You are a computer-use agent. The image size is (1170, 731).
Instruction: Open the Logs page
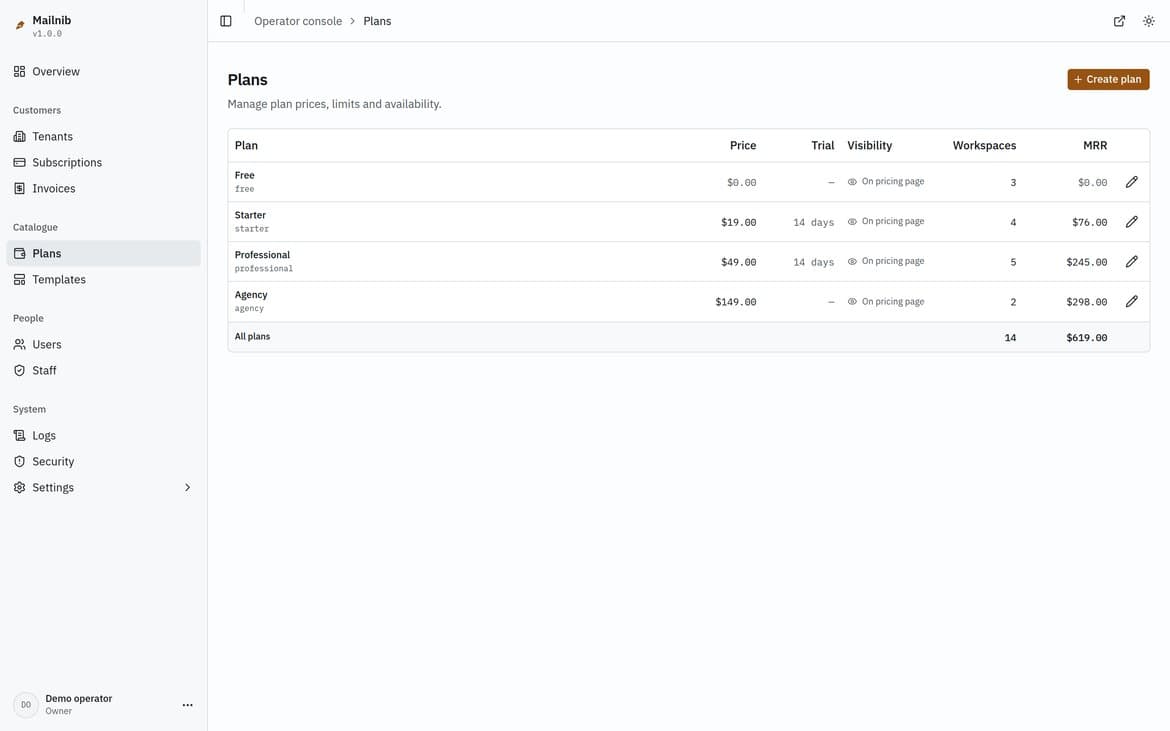(x=104, y=436)
